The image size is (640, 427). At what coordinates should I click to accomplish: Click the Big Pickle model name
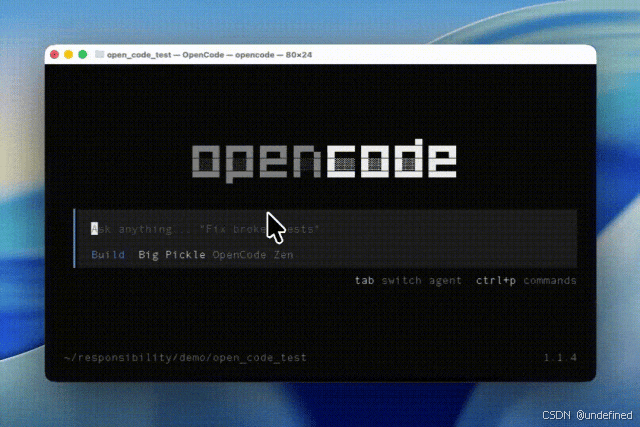pos(172,255)
